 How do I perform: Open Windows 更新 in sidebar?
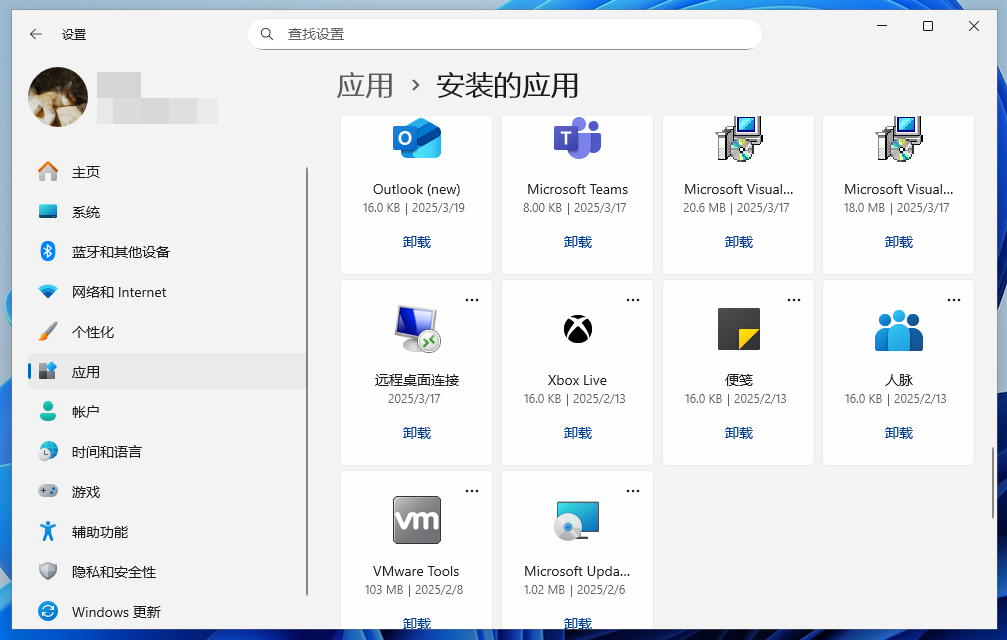pos(167,612)
